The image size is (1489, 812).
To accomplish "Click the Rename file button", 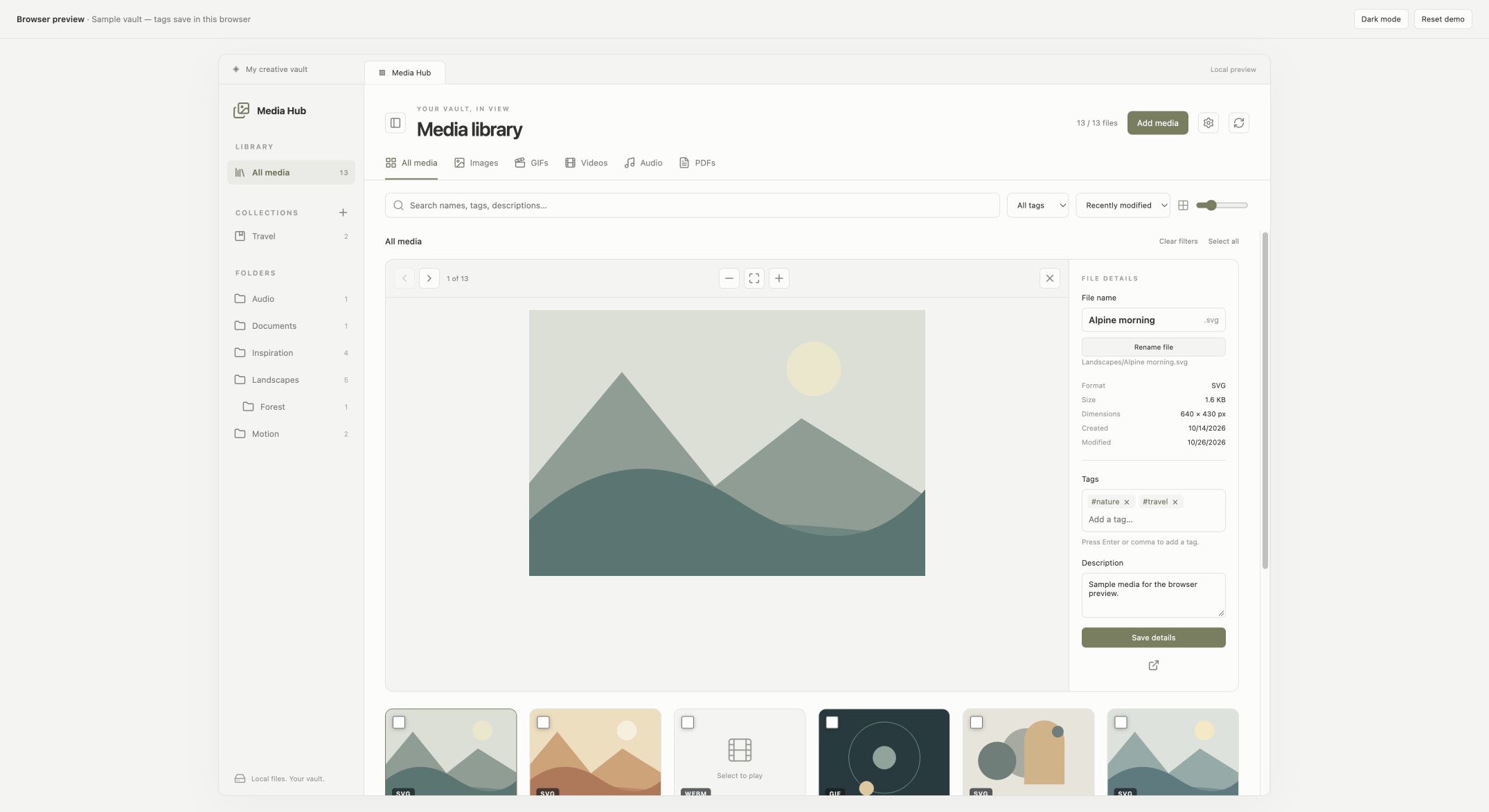I will [x=1154, y=348].
